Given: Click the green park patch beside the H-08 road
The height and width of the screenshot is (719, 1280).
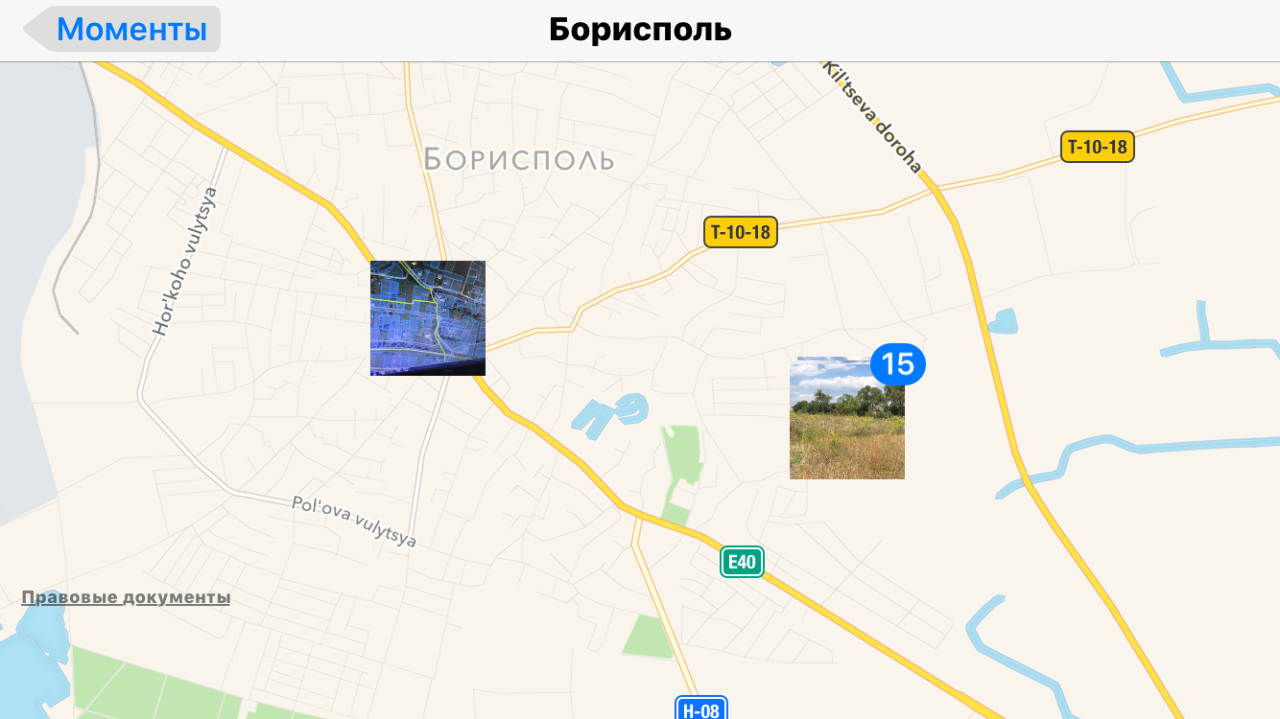Looking at the screenshot, I should 648,636.
